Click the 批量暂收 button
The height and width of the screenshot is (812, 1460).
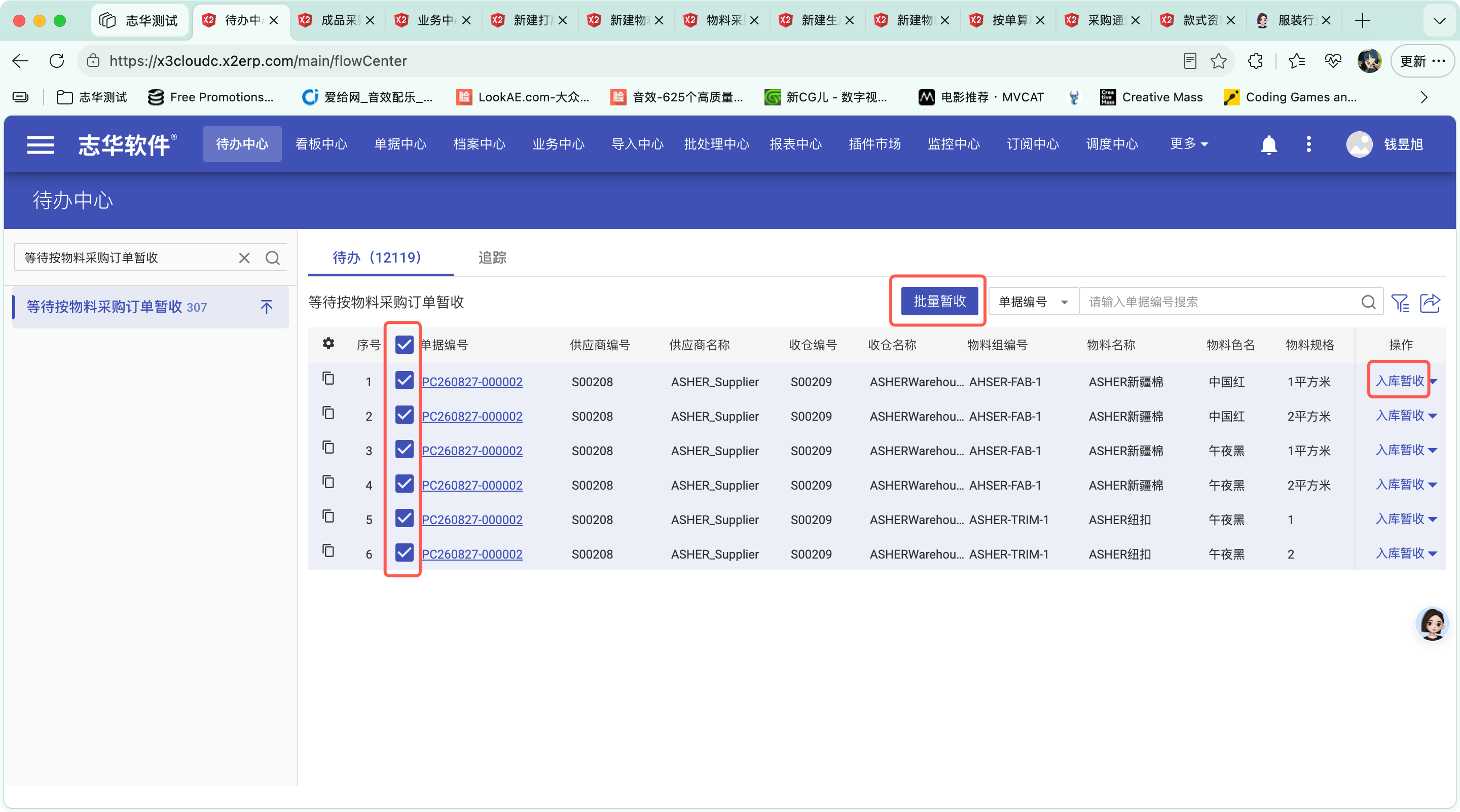pos(939,302)
